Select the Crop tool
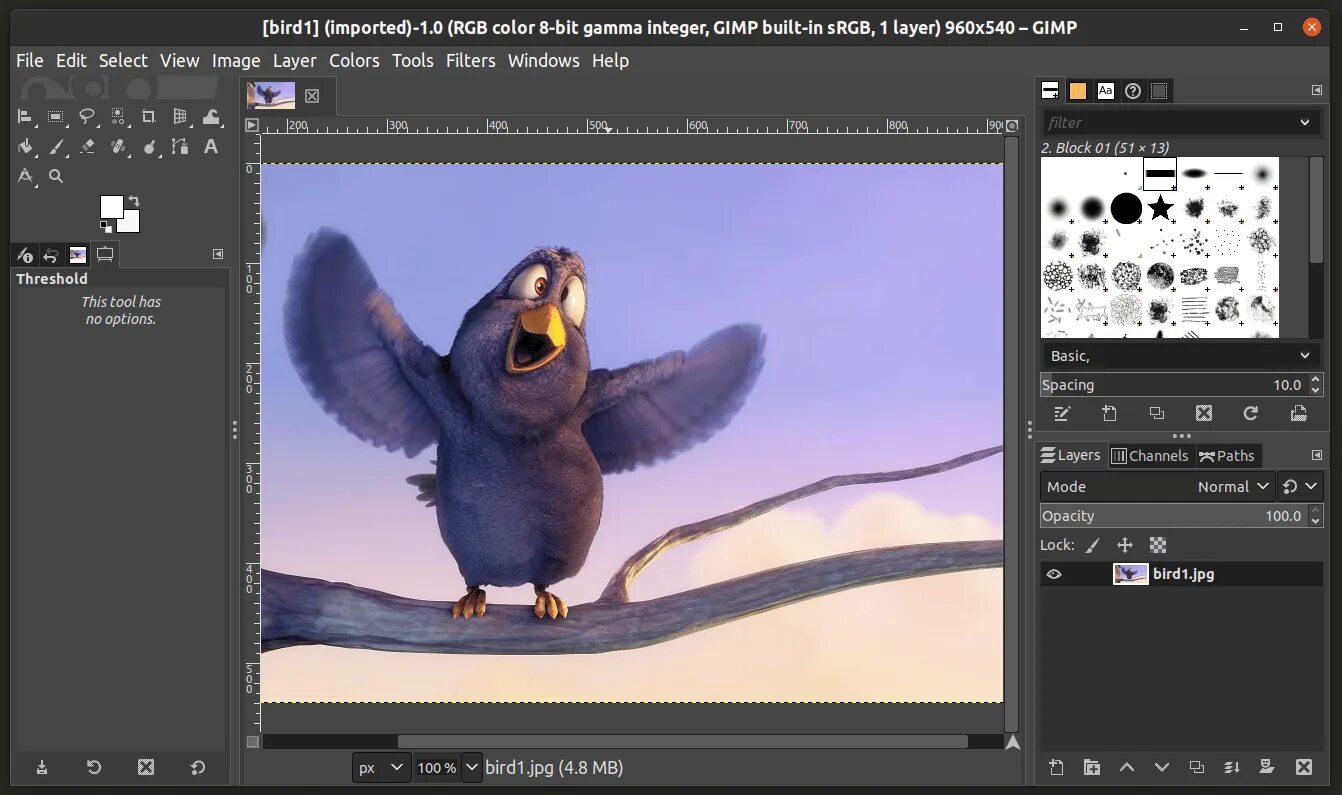Image resolution: width=1342 pixels, height=795 pixels. [x=149, y=117]
